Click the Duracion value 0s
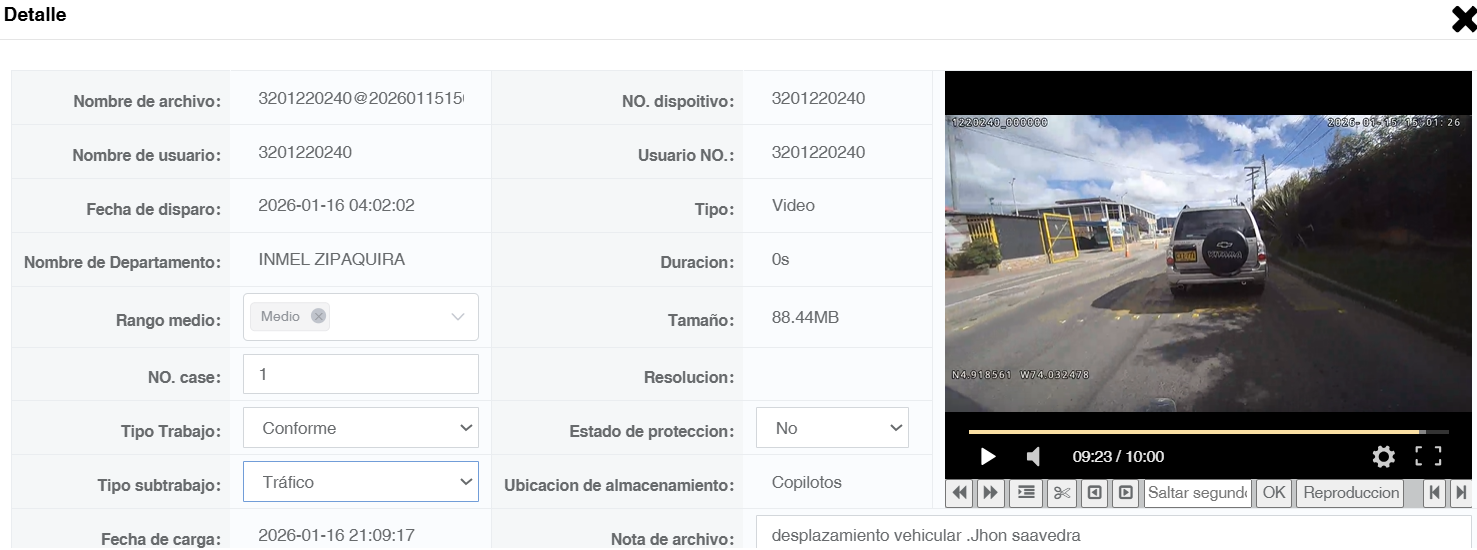The height and width of the screenshot is (550, 1477). [780, 259]
